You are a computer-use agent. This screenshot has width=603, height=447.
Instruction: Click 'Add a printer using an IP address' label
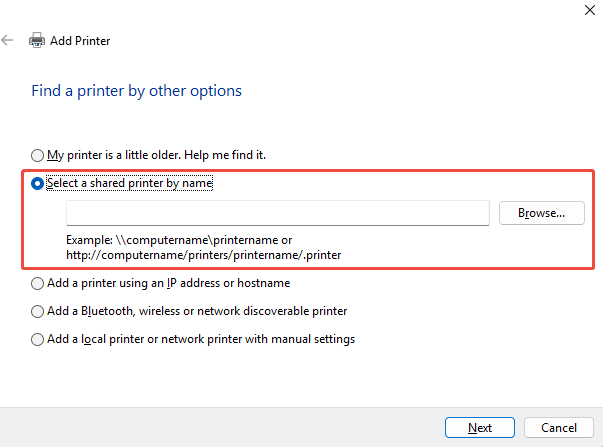pyautogui.click(x=168, y=283)
